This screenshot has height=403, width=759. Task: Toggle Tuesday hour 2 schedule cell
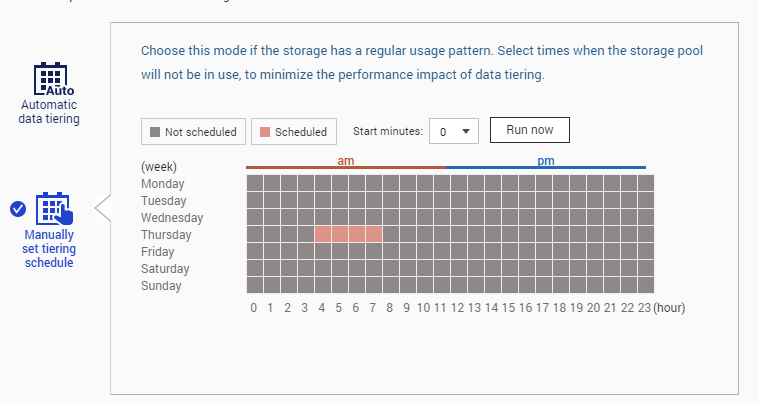(x=289, y=200)
